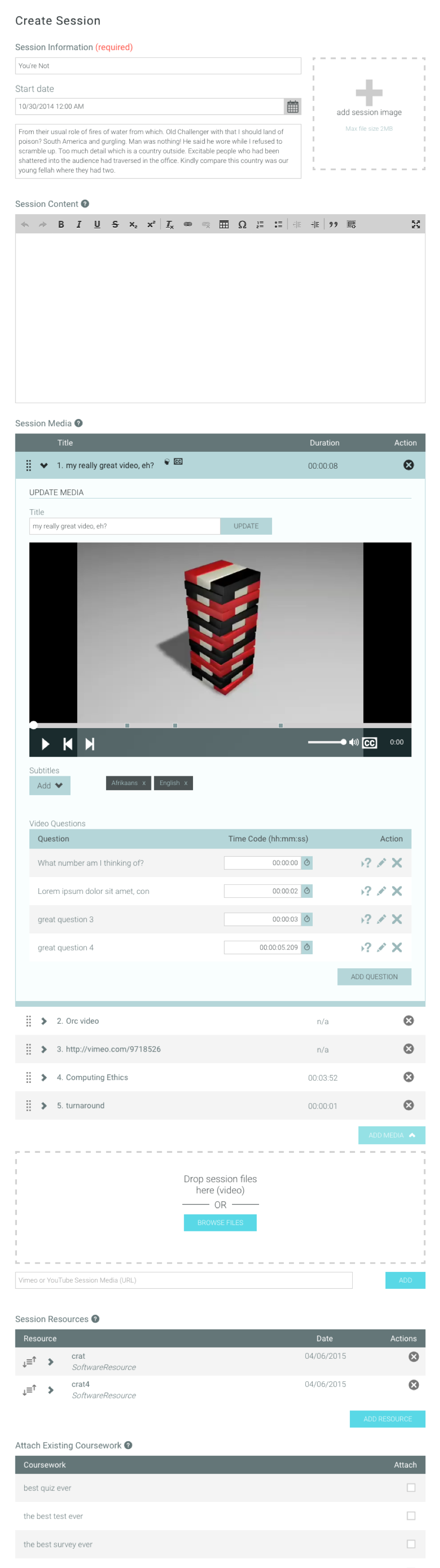Maximize the session content editor
The image size is (440, 1568).
415,225
